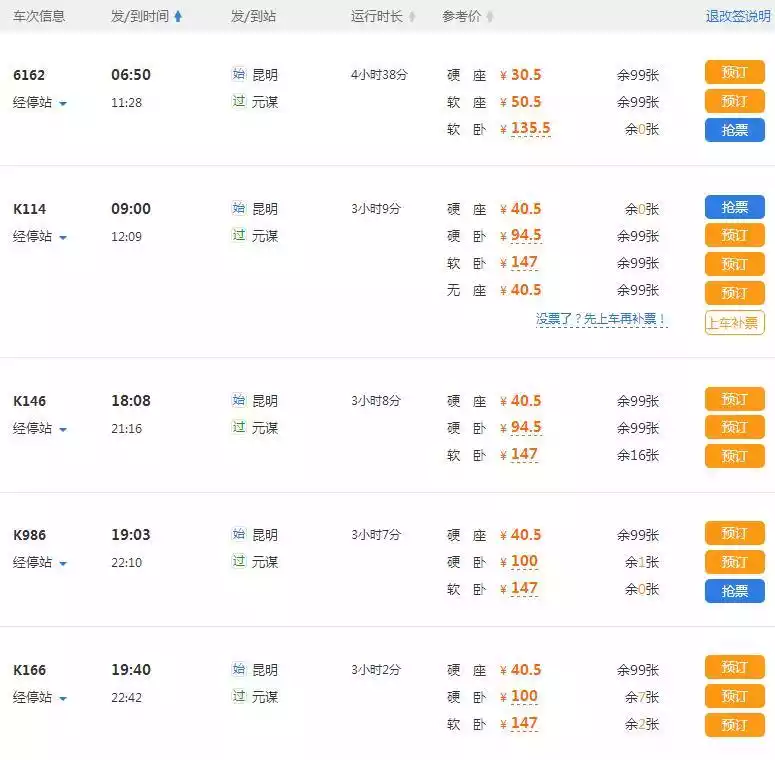Open the 退改签说明 refund policy link
The image size is (775, 760).
coord(738,16)
